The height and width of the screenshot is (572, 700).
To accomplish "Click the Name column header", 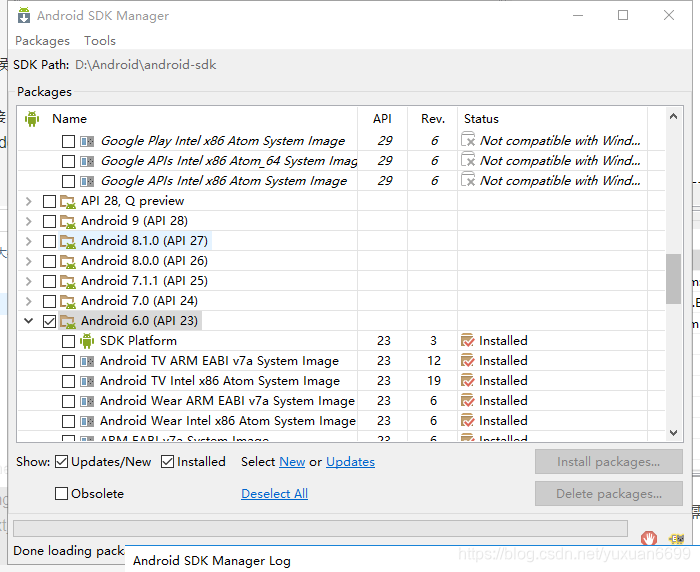I will [x=69, y=119].
